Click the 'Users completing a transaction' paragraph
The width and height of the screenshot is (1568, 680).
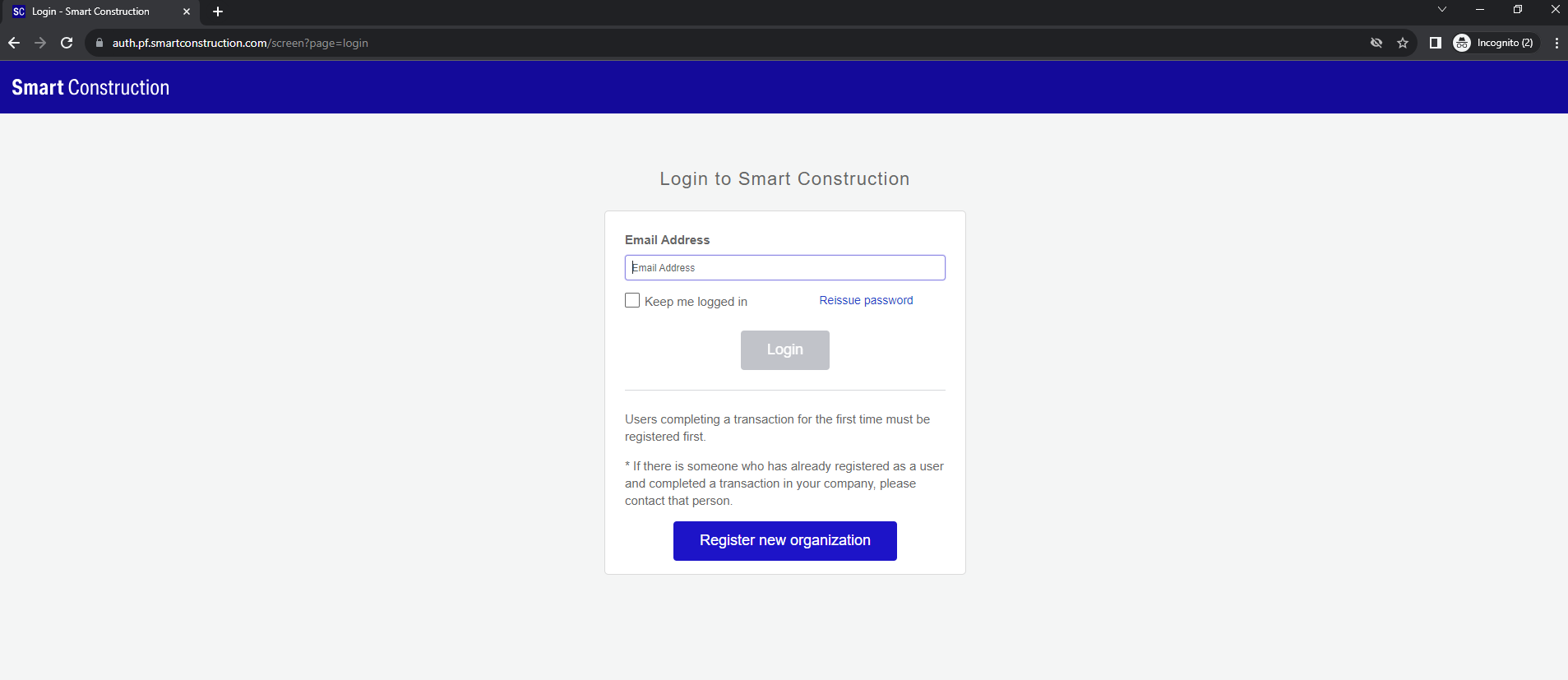pyautogui.click(x=777, y=428)
